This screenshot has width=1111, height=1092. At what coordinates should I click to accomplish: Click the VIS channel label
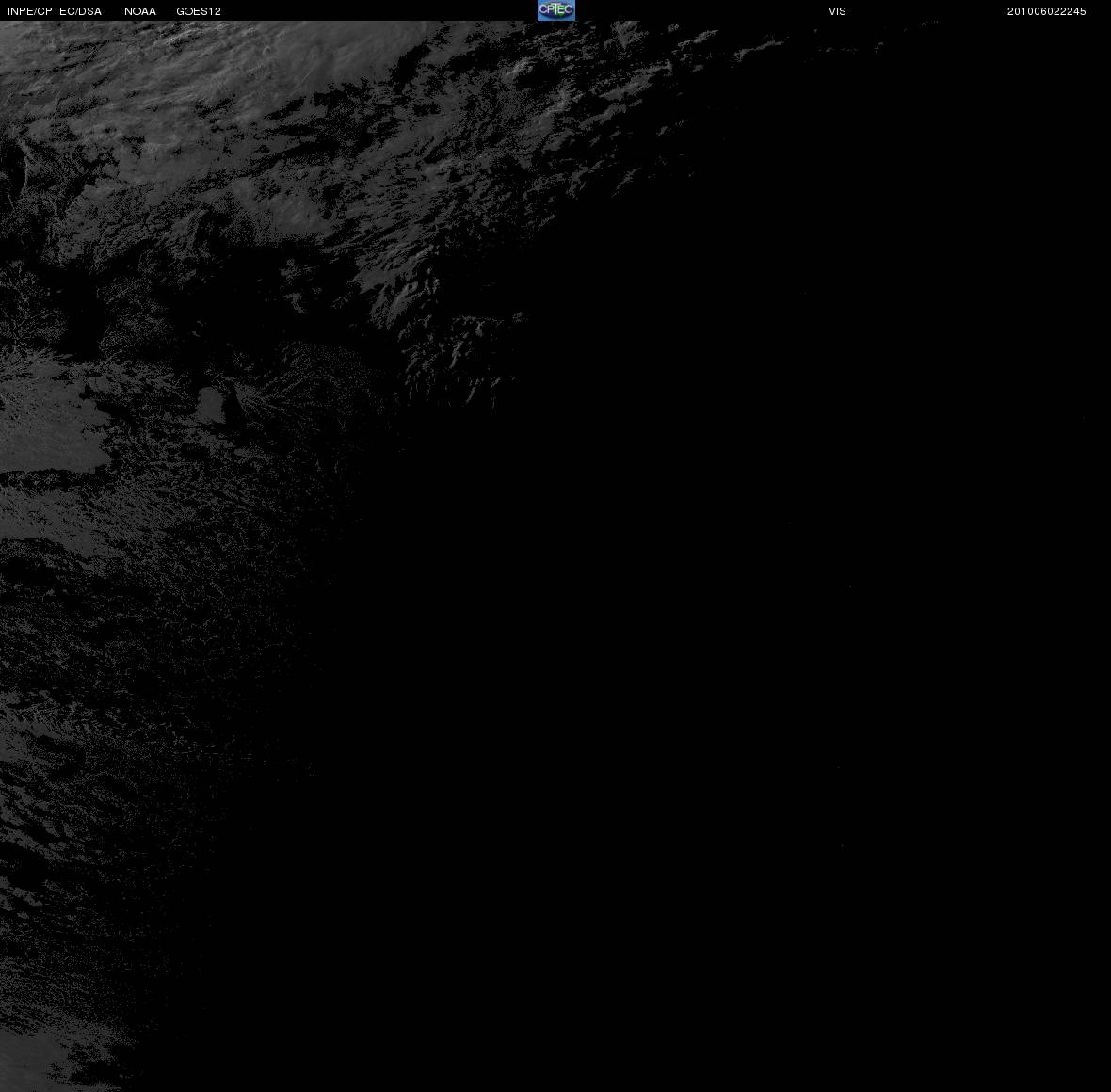click(x=838, y=11)
